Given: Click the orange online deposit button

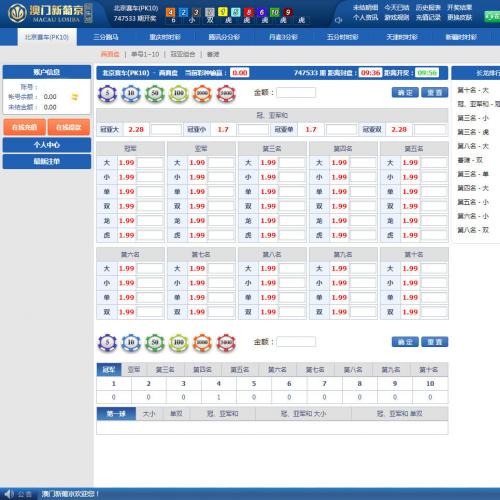Looking at the screenshot, I should [24, 127].
